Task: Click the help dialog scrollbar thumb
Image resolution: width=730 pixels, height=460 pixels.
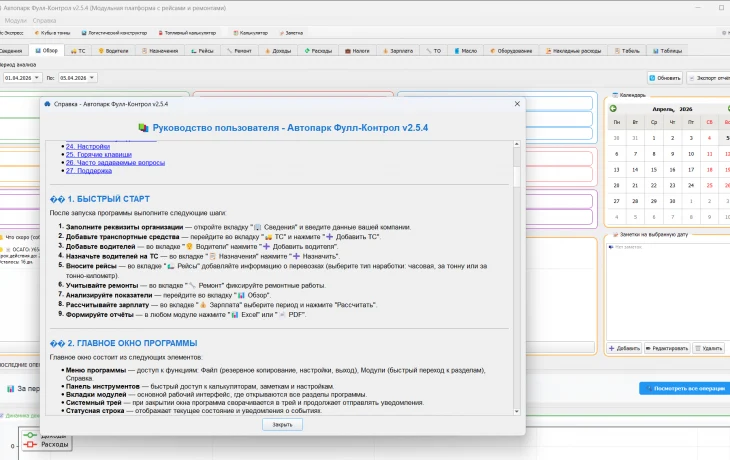Action: point(517,177)
